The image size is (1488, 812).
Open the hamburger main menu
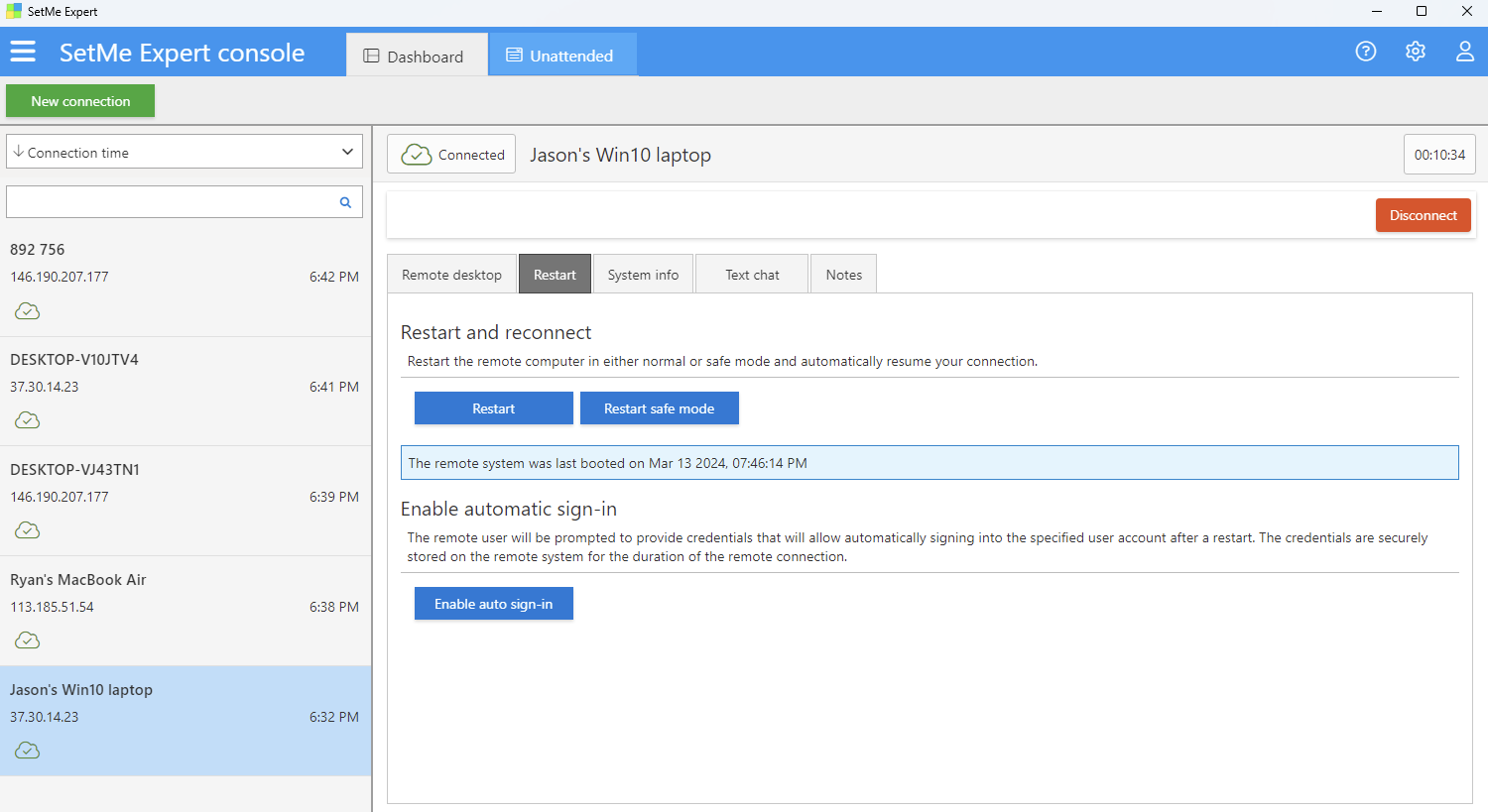pyautogui.click(x=23, y=52)
